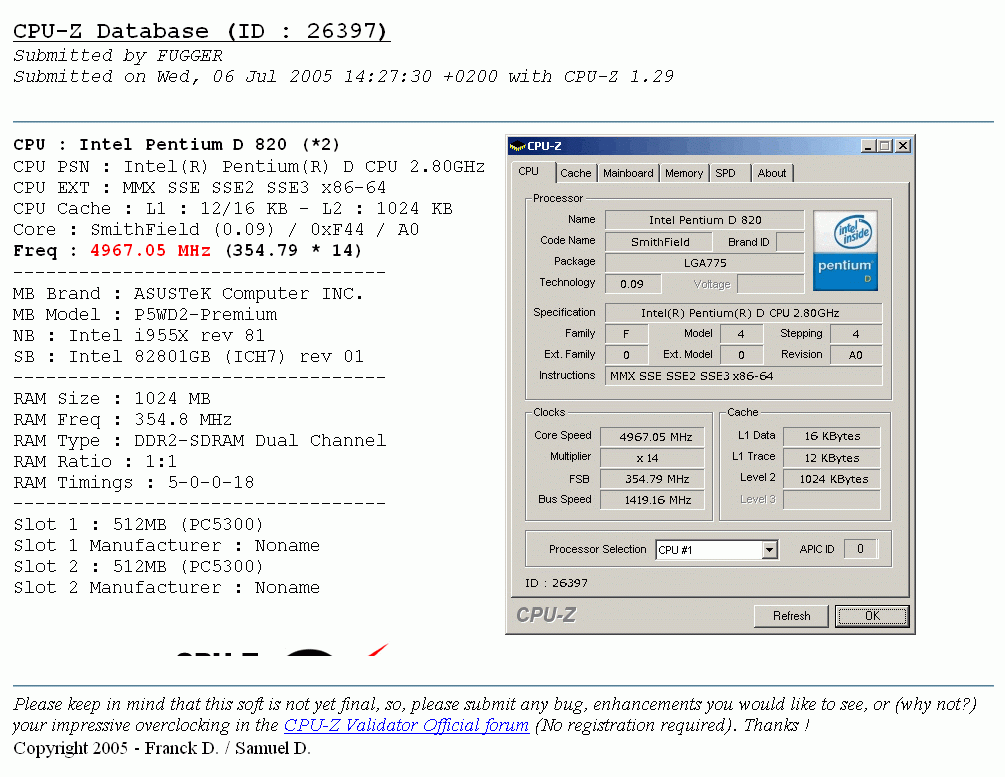Click the CPU-Z title bar app icon

pyautogui.click(x=517, y=146)
